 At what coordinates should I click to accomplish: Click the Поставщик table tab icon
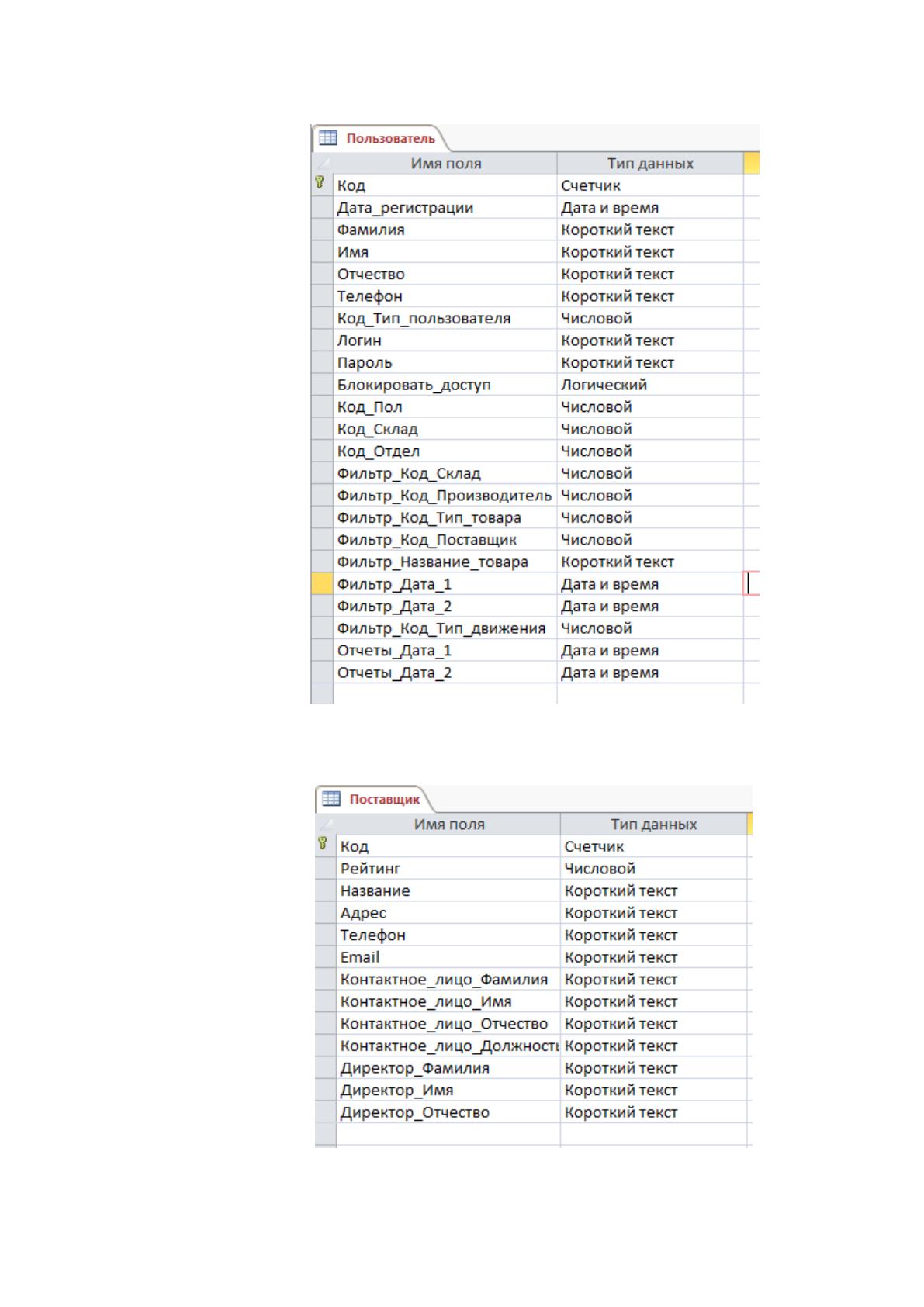click(331, 799)
